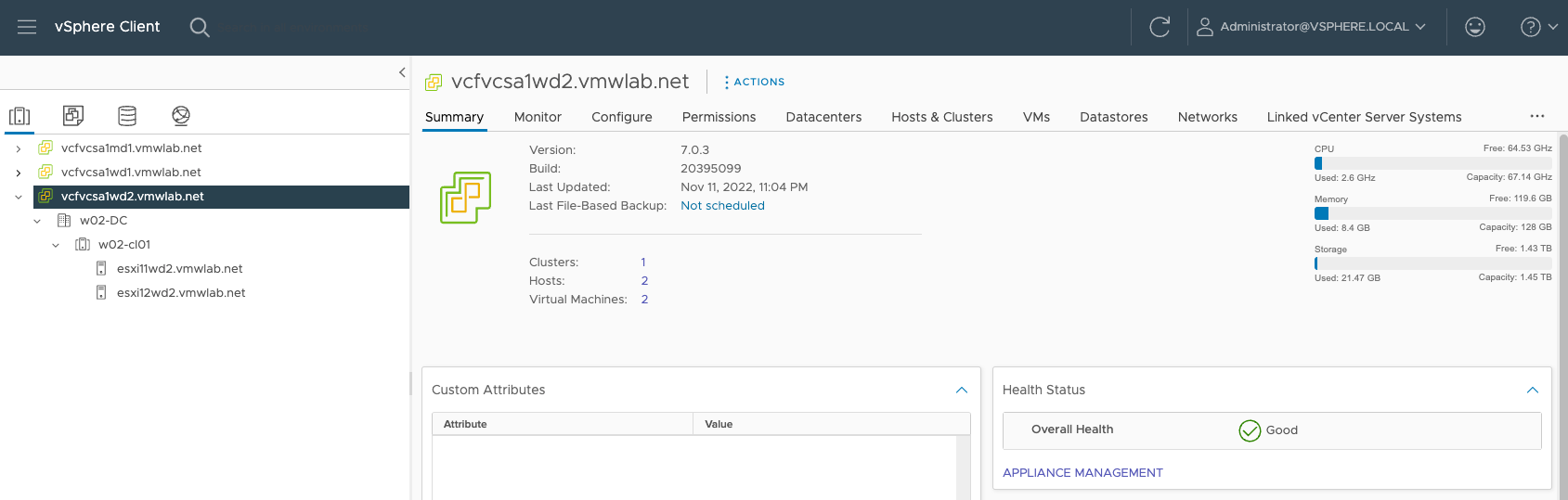The width and height of the screenshot is (1568, 500).
Task: Collapse the w02-cl01 cluster node
Action: coord(56,245)
